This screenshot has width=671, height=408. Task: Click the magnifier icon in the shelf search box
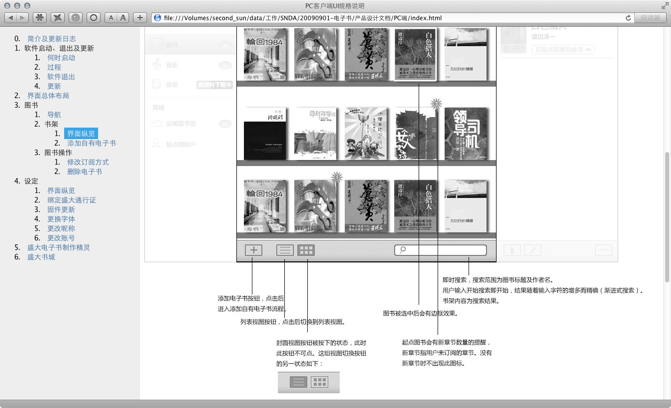point(402,250)
